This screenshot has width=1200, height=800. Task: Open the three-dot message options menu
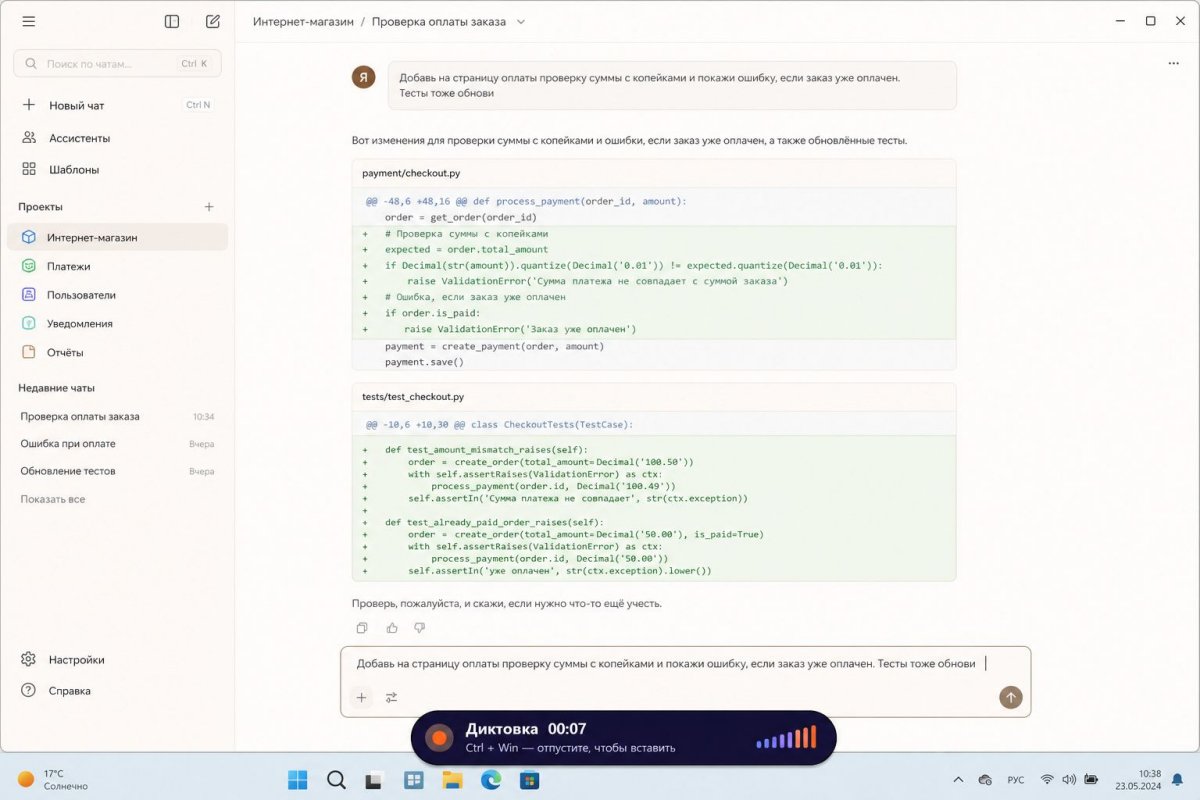pyautogui.click(x=1173, y=63)
